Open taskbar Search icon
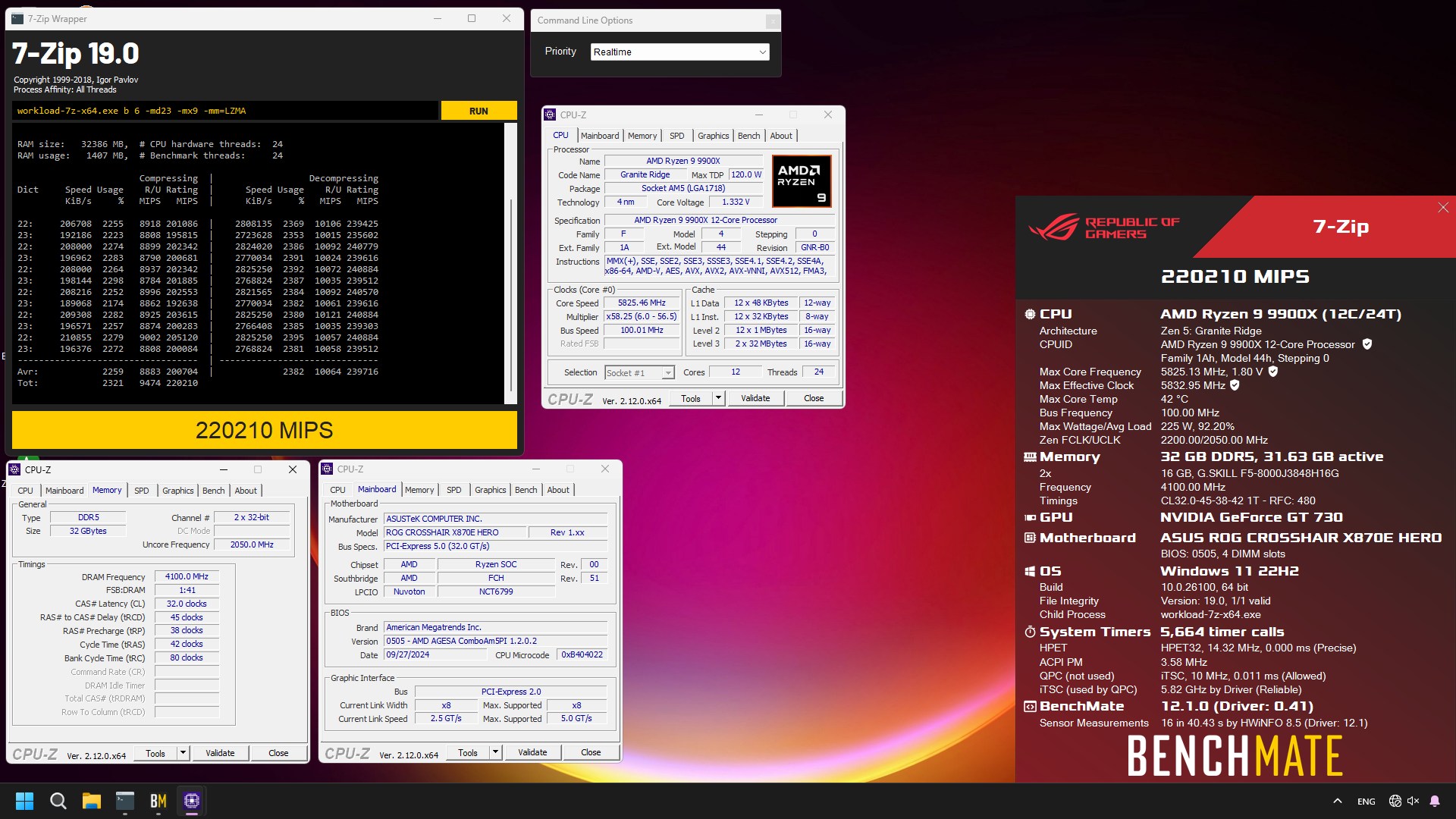This screenshot has height=819, width=1456. click(x=58, y=801)
